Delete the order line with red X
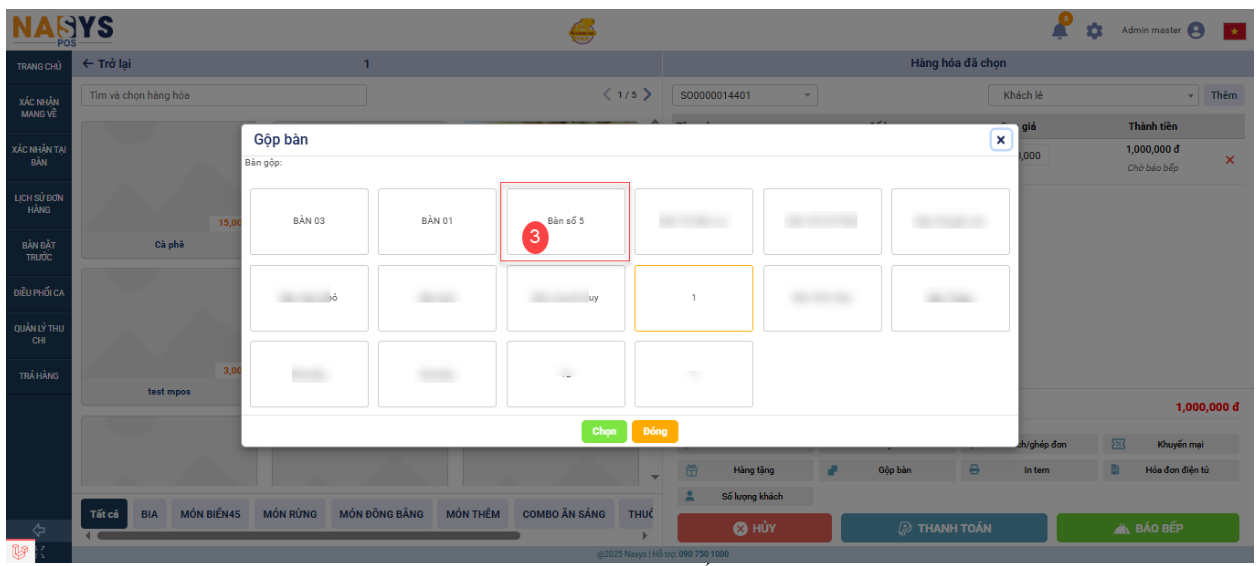 coord(1230,160)
